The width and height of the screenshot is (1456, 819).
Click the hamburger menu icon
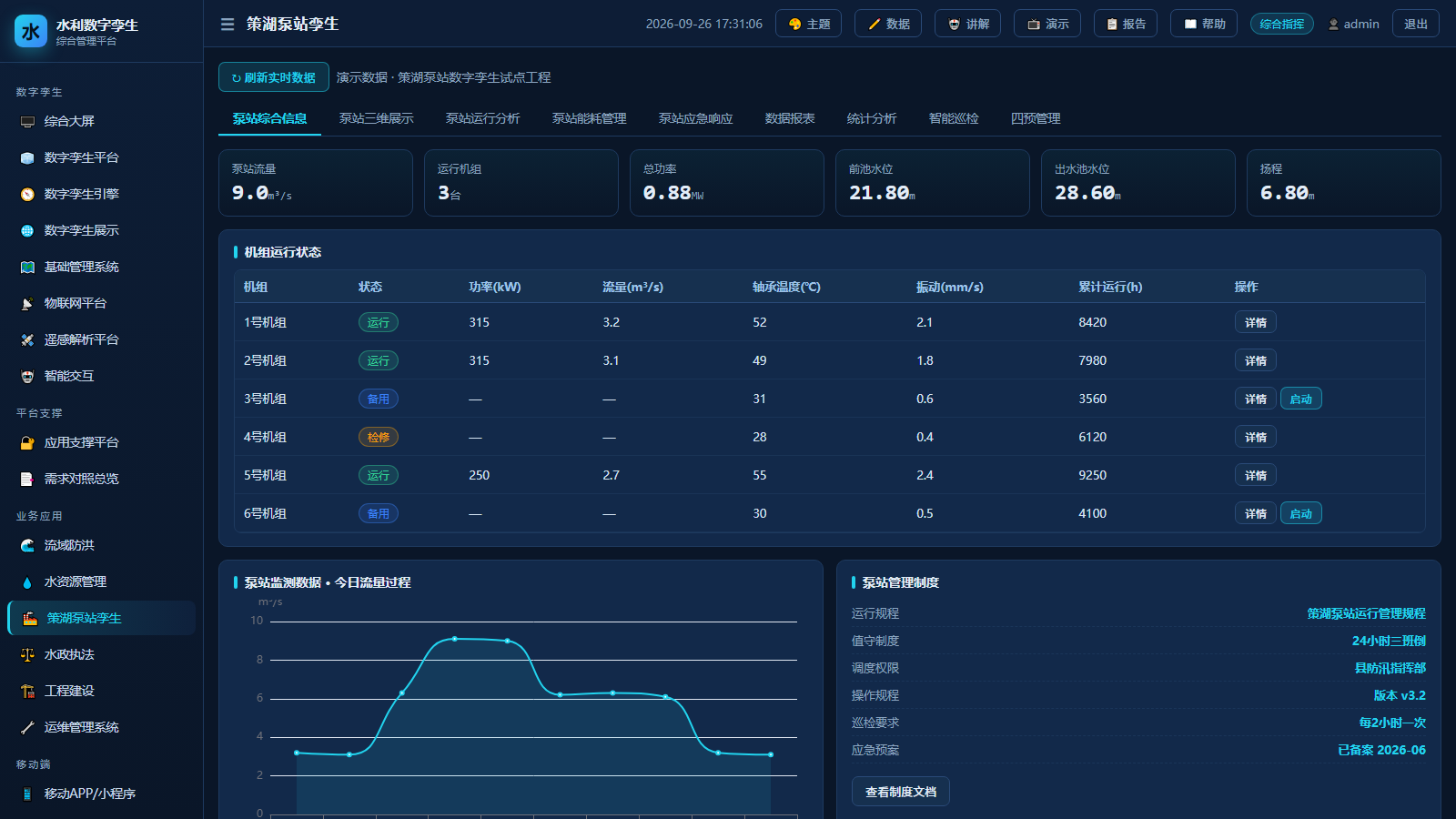[227, 25]
